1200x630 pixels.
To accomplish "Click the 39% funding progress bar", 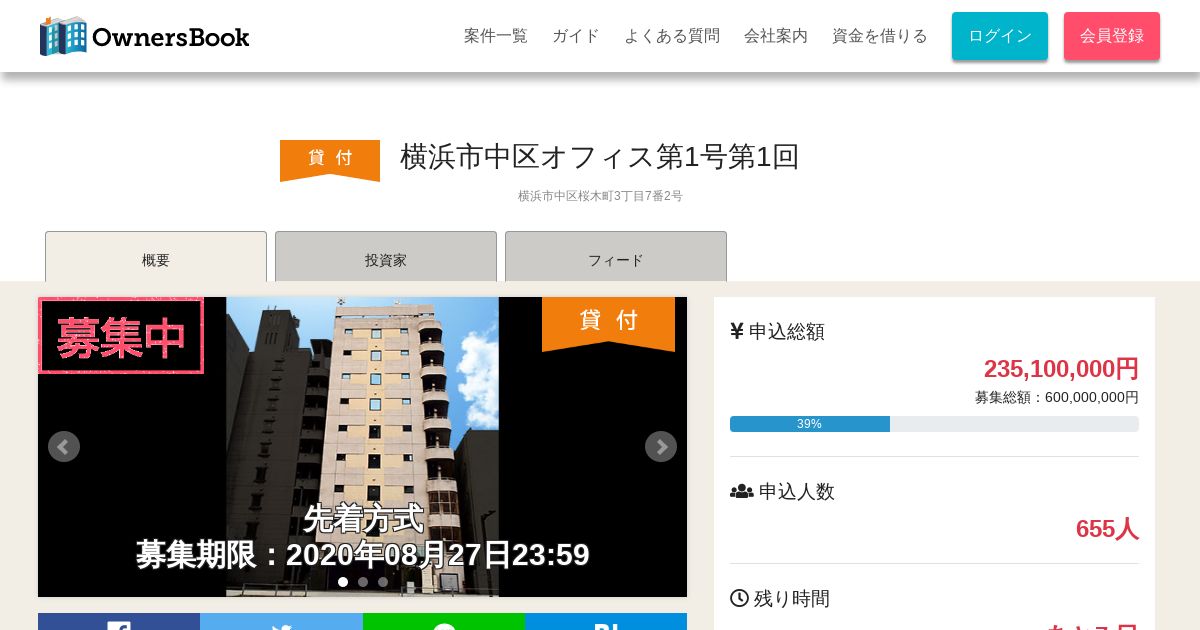I will pyautogui.click(x=934, y=424).
